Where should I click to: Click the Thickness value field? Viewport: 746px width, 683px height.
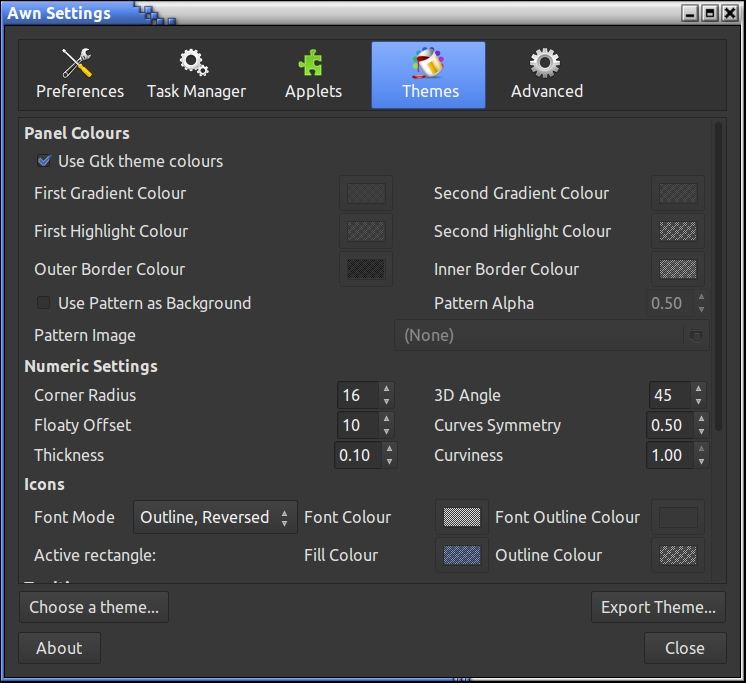(x=356, y=456)
